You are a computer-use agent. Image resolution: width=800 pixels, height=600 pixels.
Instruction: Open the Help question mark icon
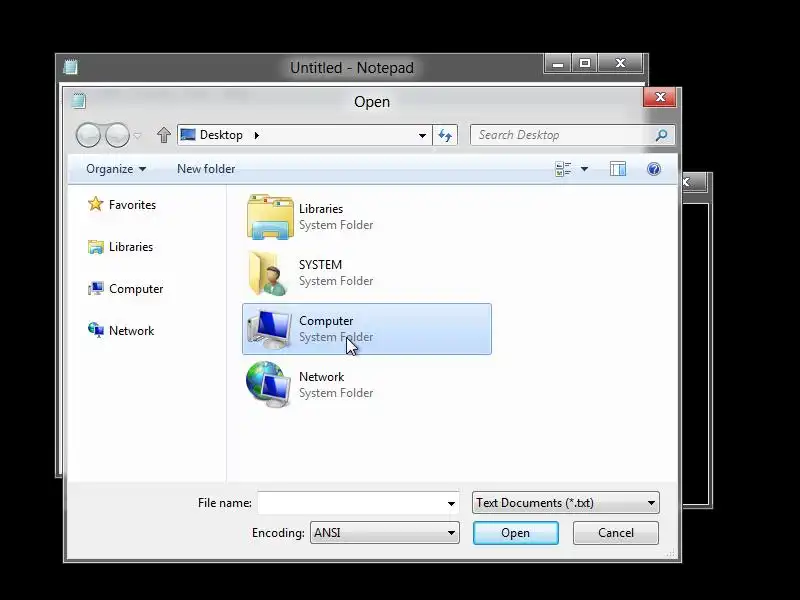point(654,169)
